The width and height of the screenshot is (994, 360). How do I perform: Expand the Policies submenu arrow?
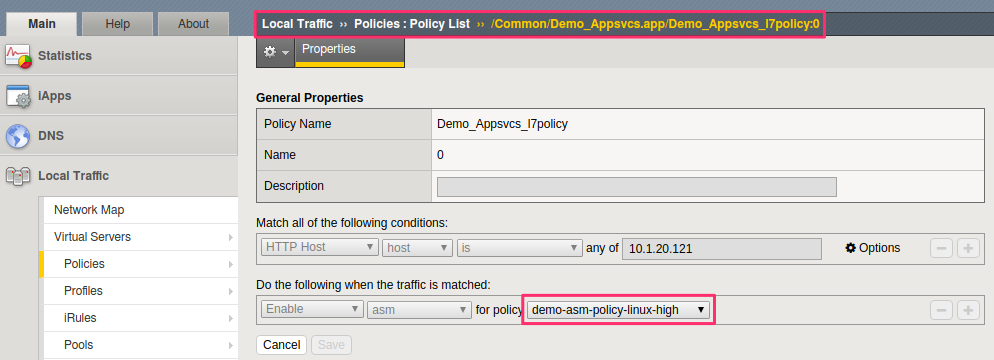[230, 264]
